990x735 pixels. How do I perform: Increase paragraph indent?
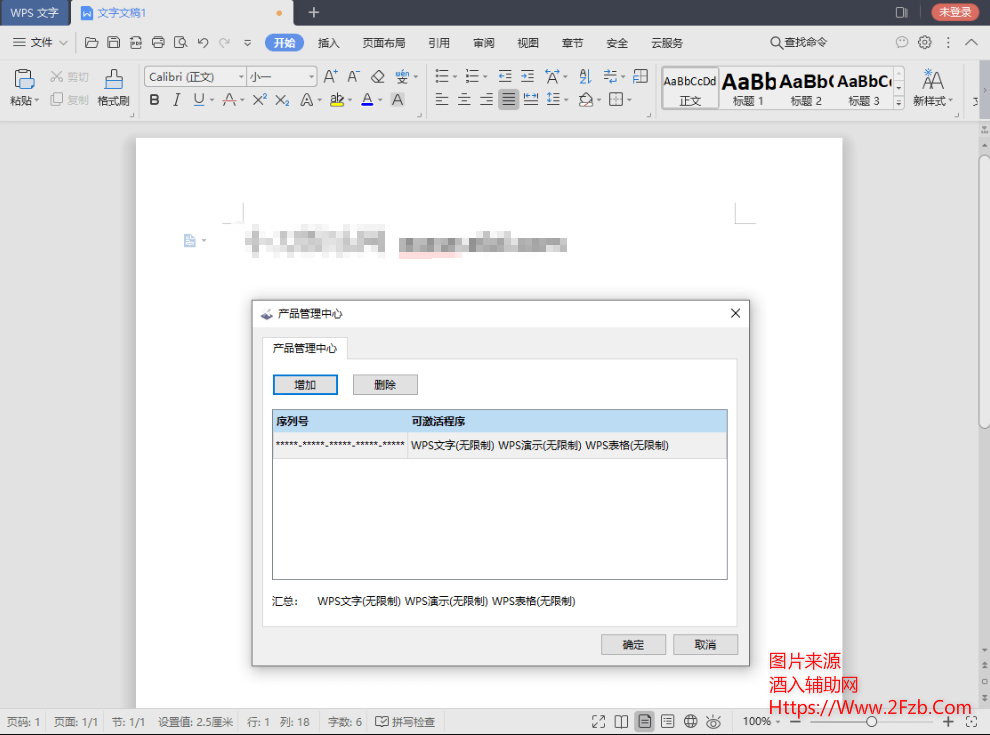point(528,76)
